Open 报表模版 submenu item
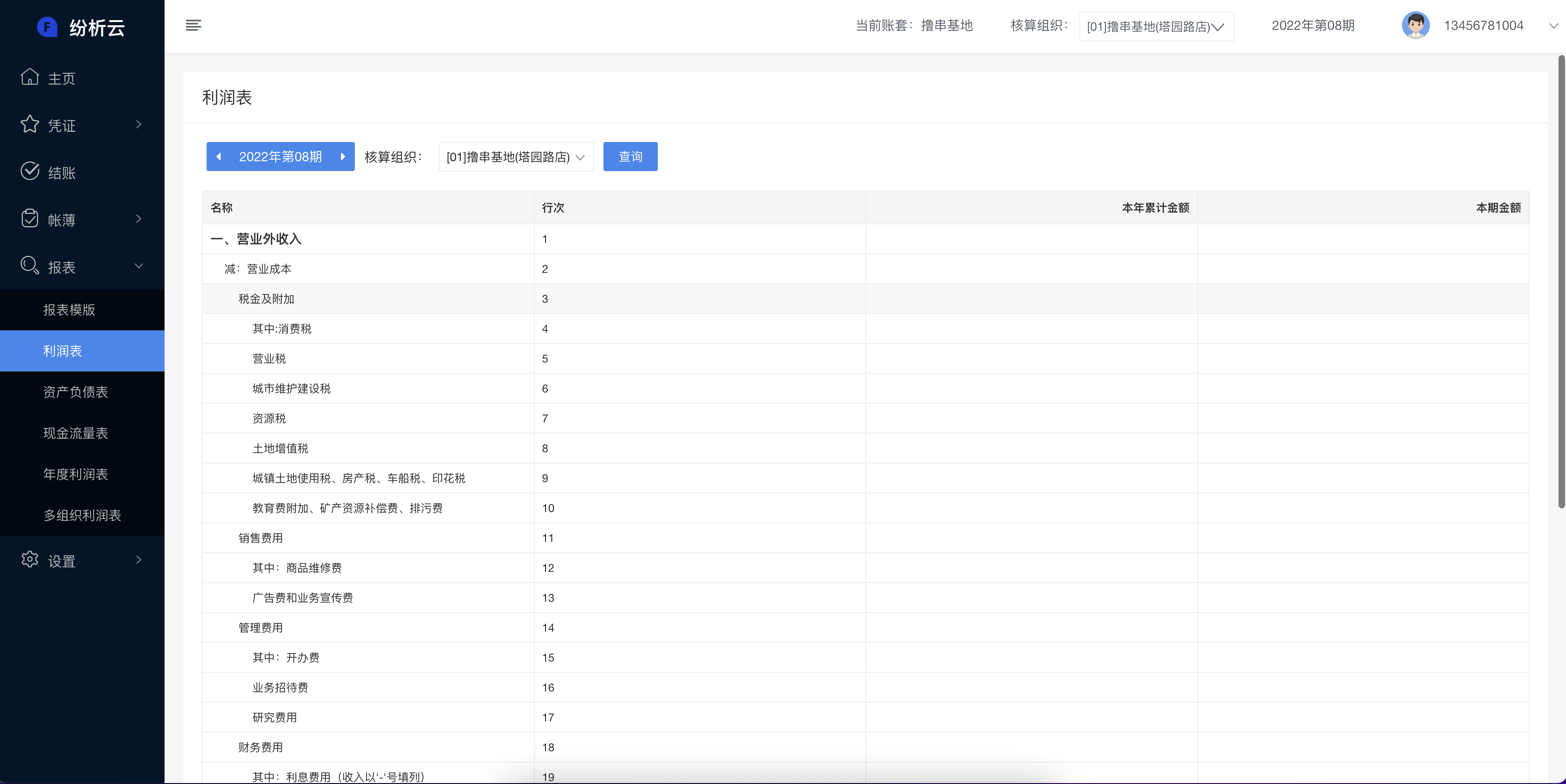The image size is (1566, 784). [x=82, y=310]
